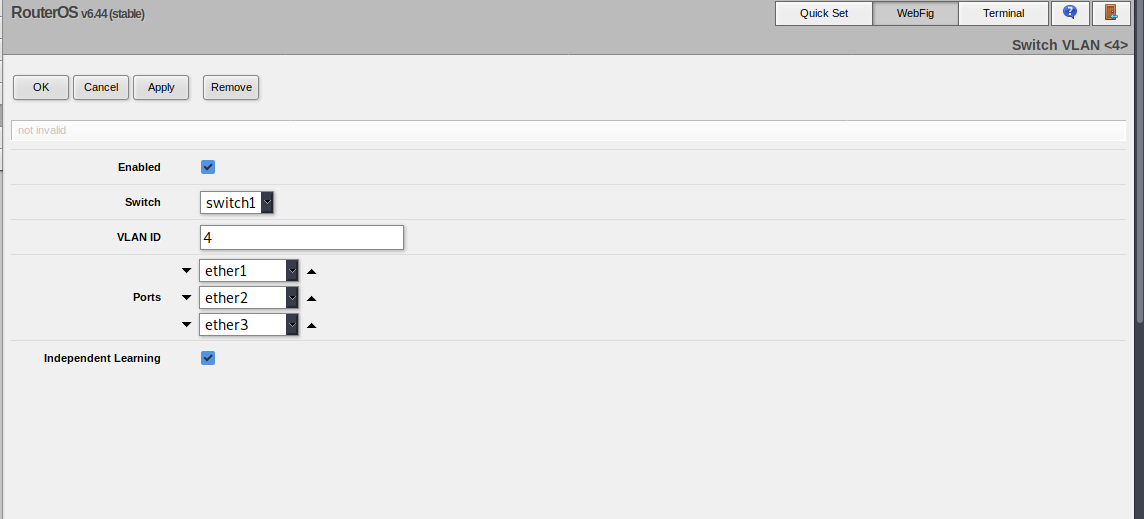This screenshot has width=1144, height=519.
Task: Select the WebFig tab
Action: (x=916, y=13)
